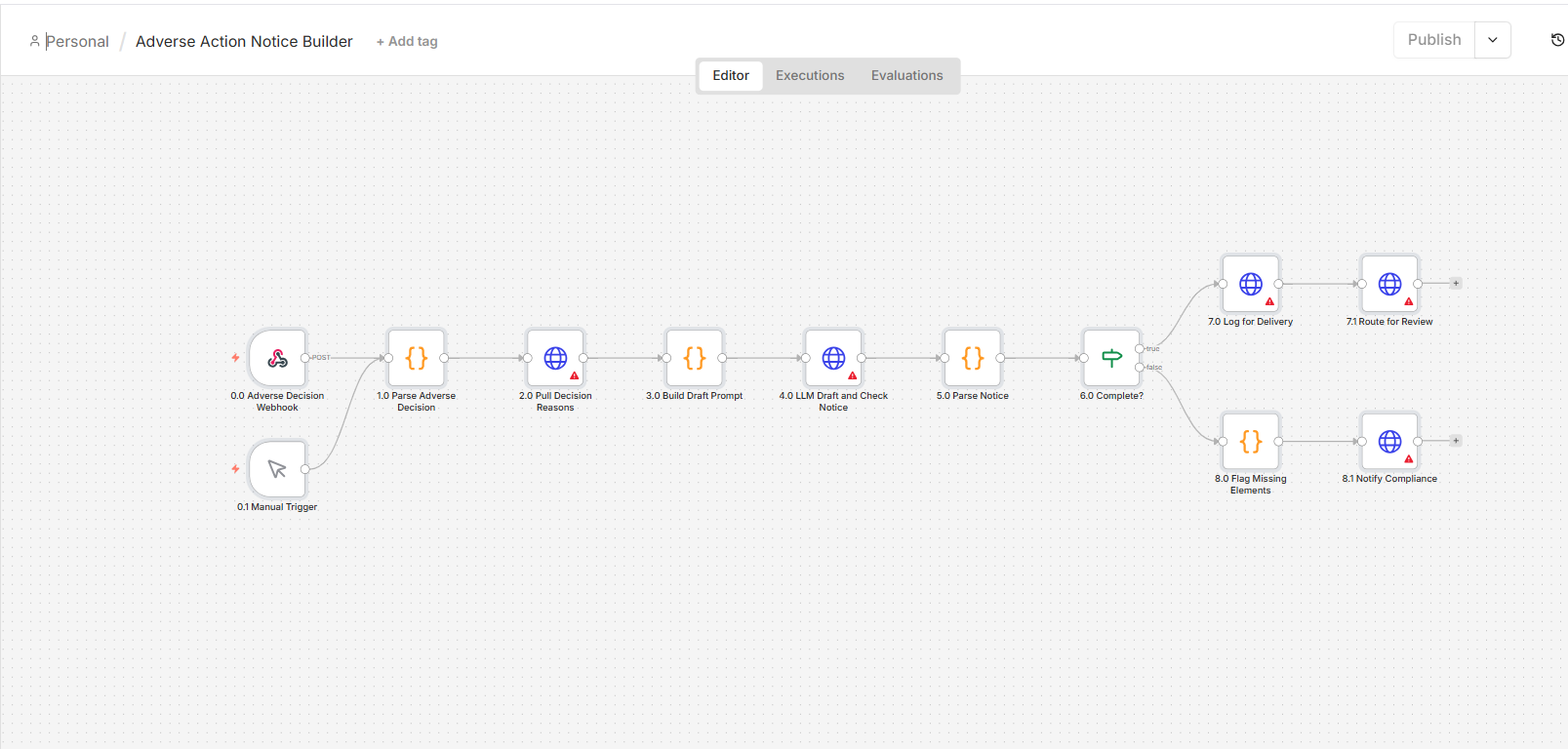Click the warning triangle on Route for Review
Viewport: 1568px width, 749px height.
point(1409,301)
